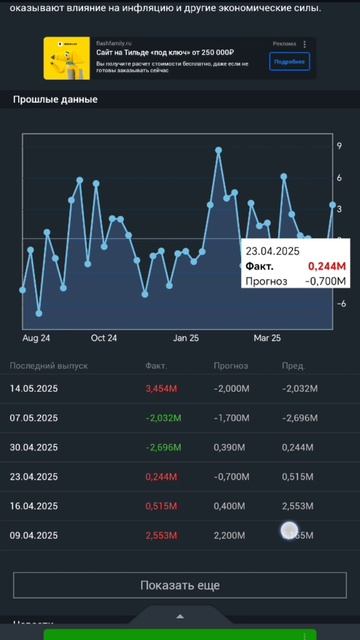Screen dimensions: 360x640
Task: Click the 'Последний выпуск' column header
Action: click(49, 366)
